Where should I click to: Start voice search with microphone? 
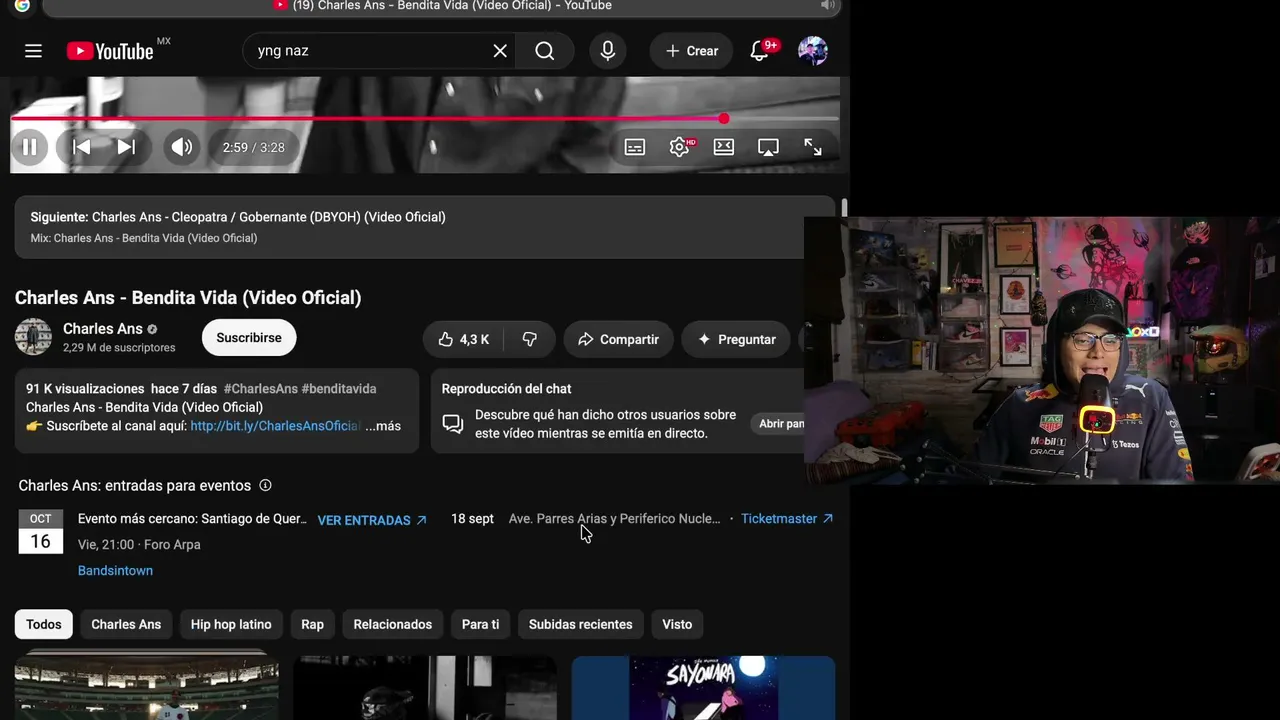(608, 51)
